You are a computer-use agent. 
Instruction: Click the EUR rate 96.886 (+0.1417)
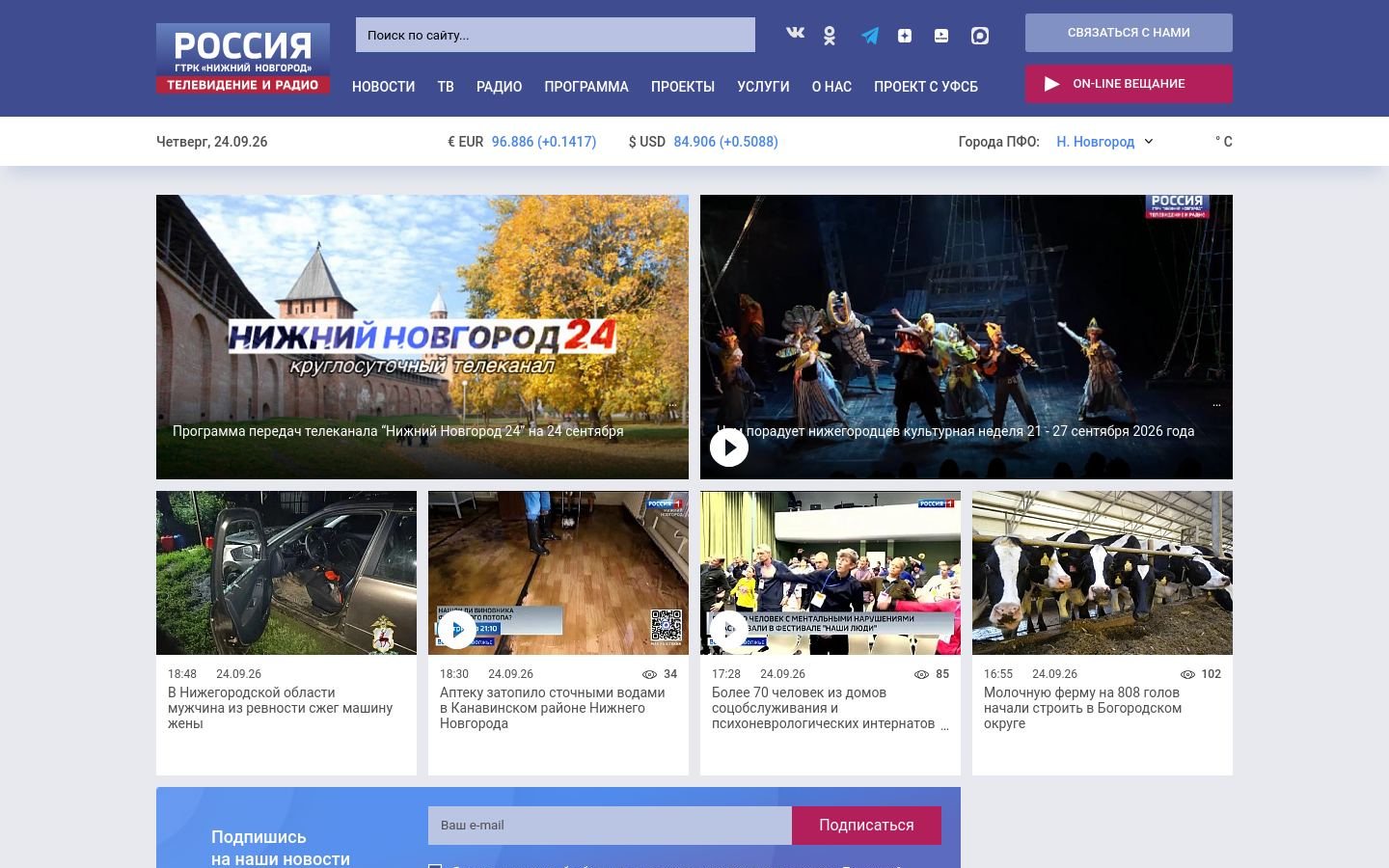tap(544, 142)
